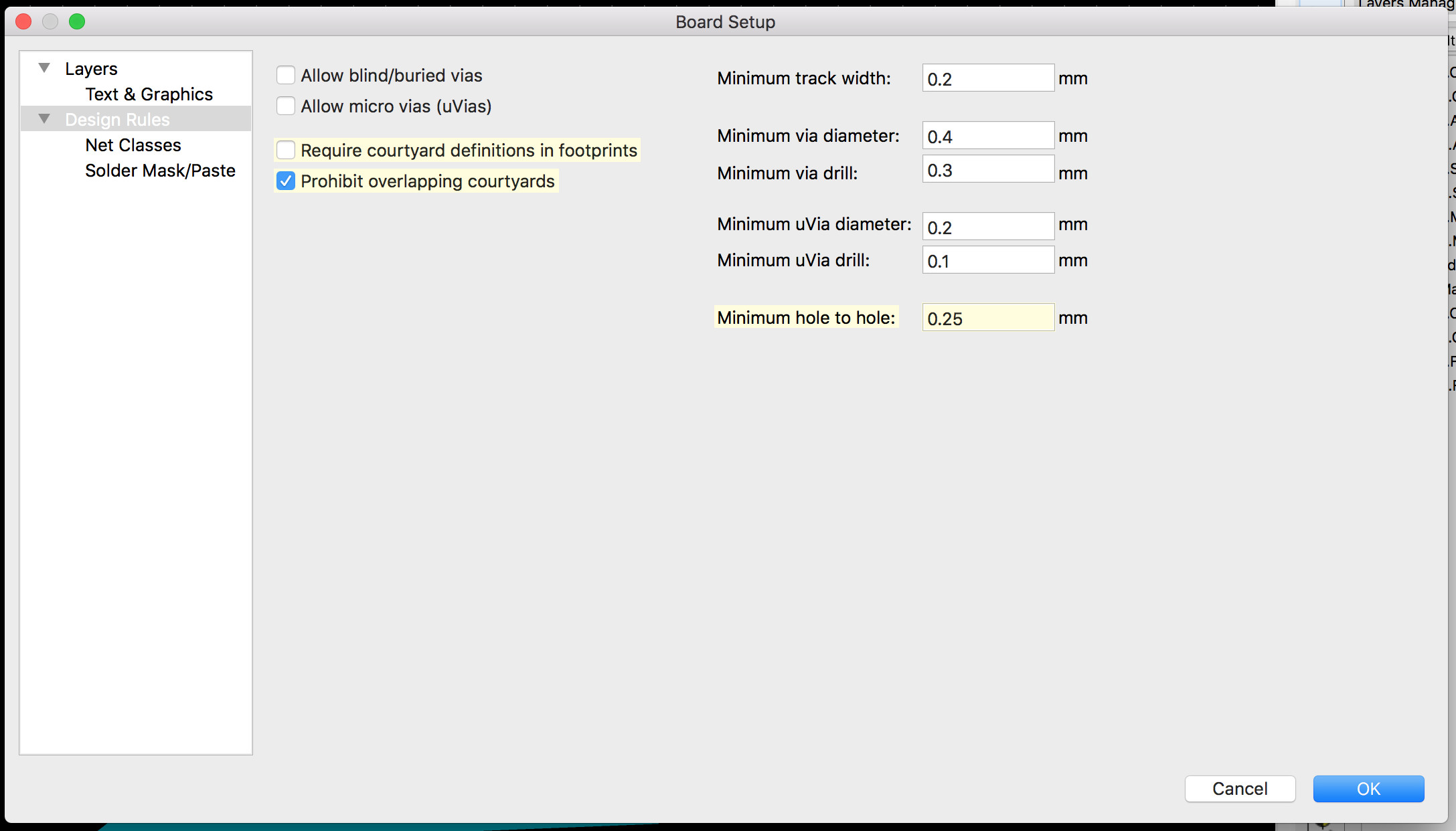Focus the Minimum uVia drill input

click(987, 261)
